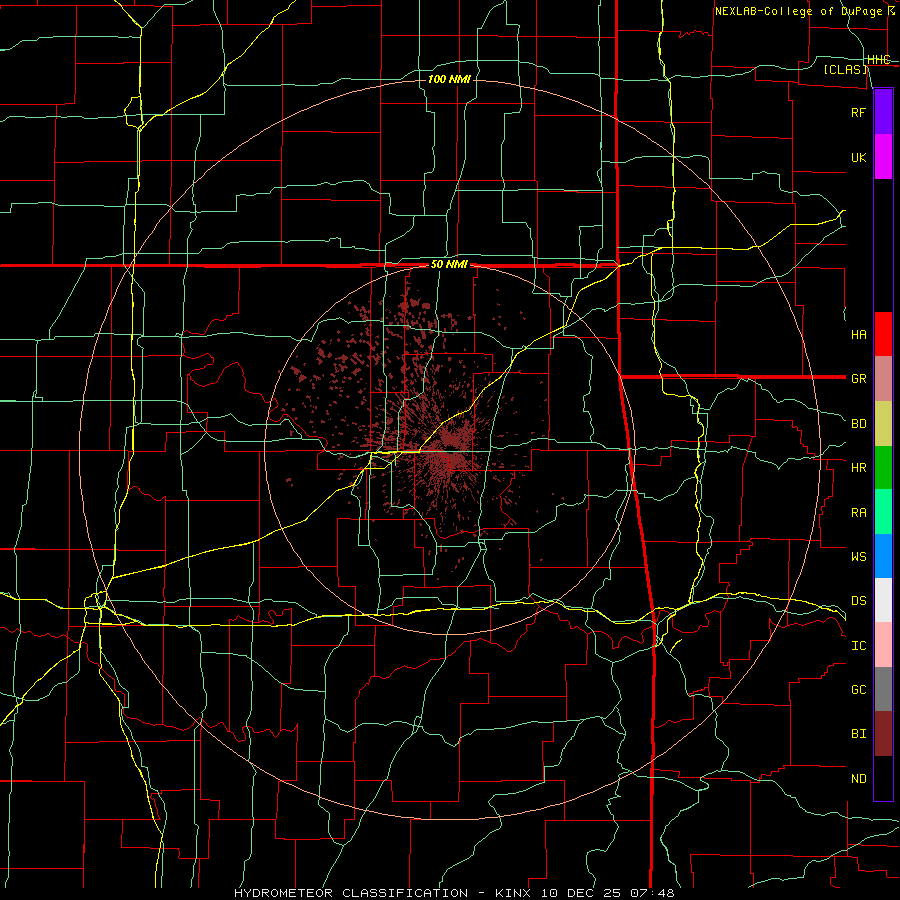Click the UK legend label
Viewport: 900px width, 900px height.
coord(858,157)
